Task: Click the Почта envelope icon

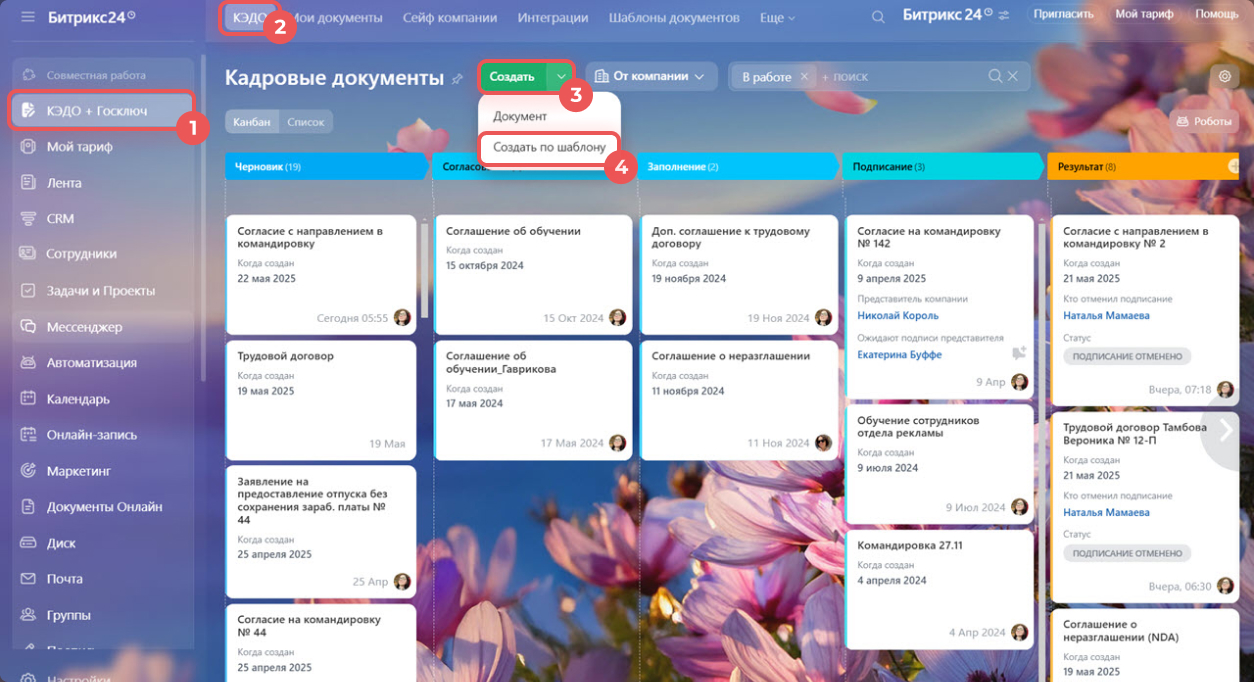Action: (28, 579)
